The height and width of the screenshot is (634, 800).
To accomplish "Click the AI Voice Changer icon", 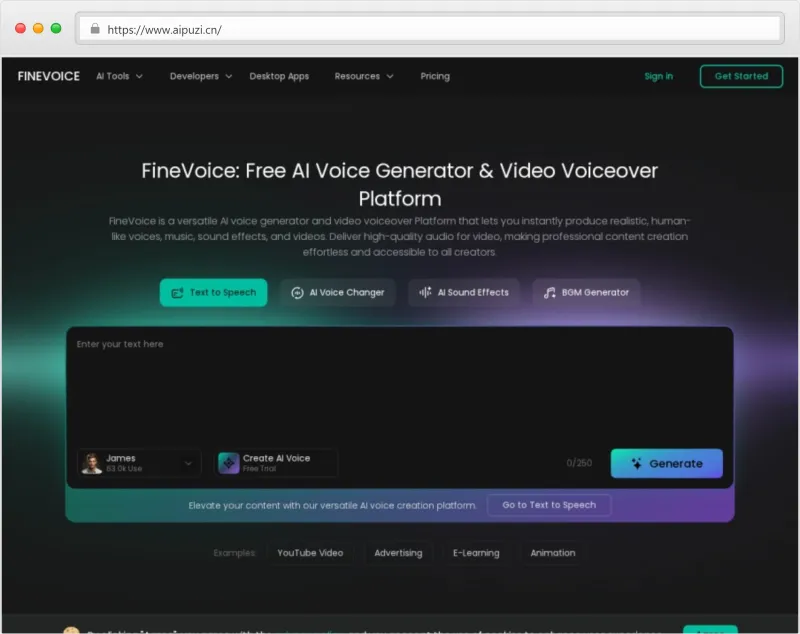I will 297,293.
